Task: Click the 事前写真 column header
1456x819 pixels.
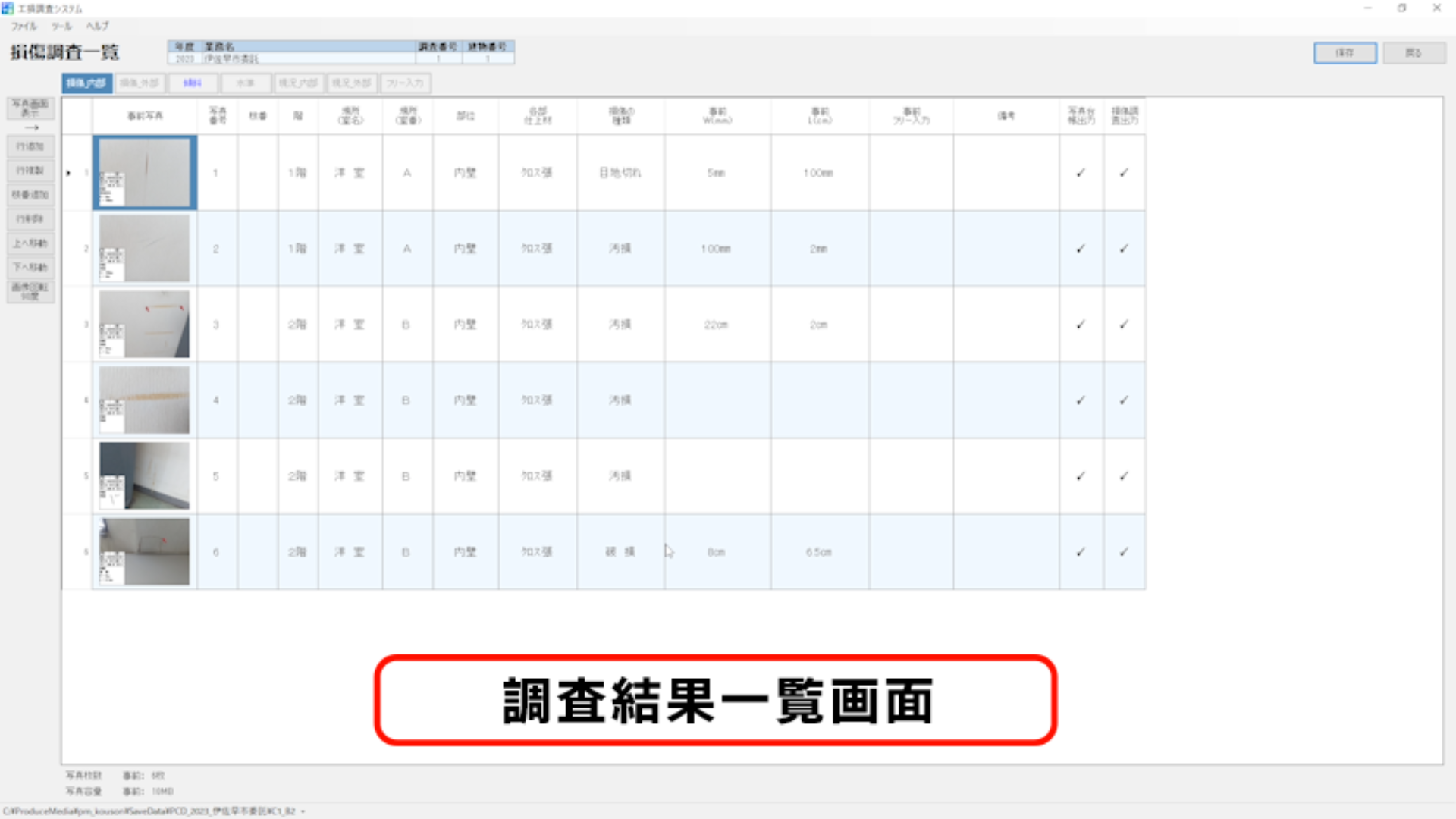Action: (x=145, y=116)
